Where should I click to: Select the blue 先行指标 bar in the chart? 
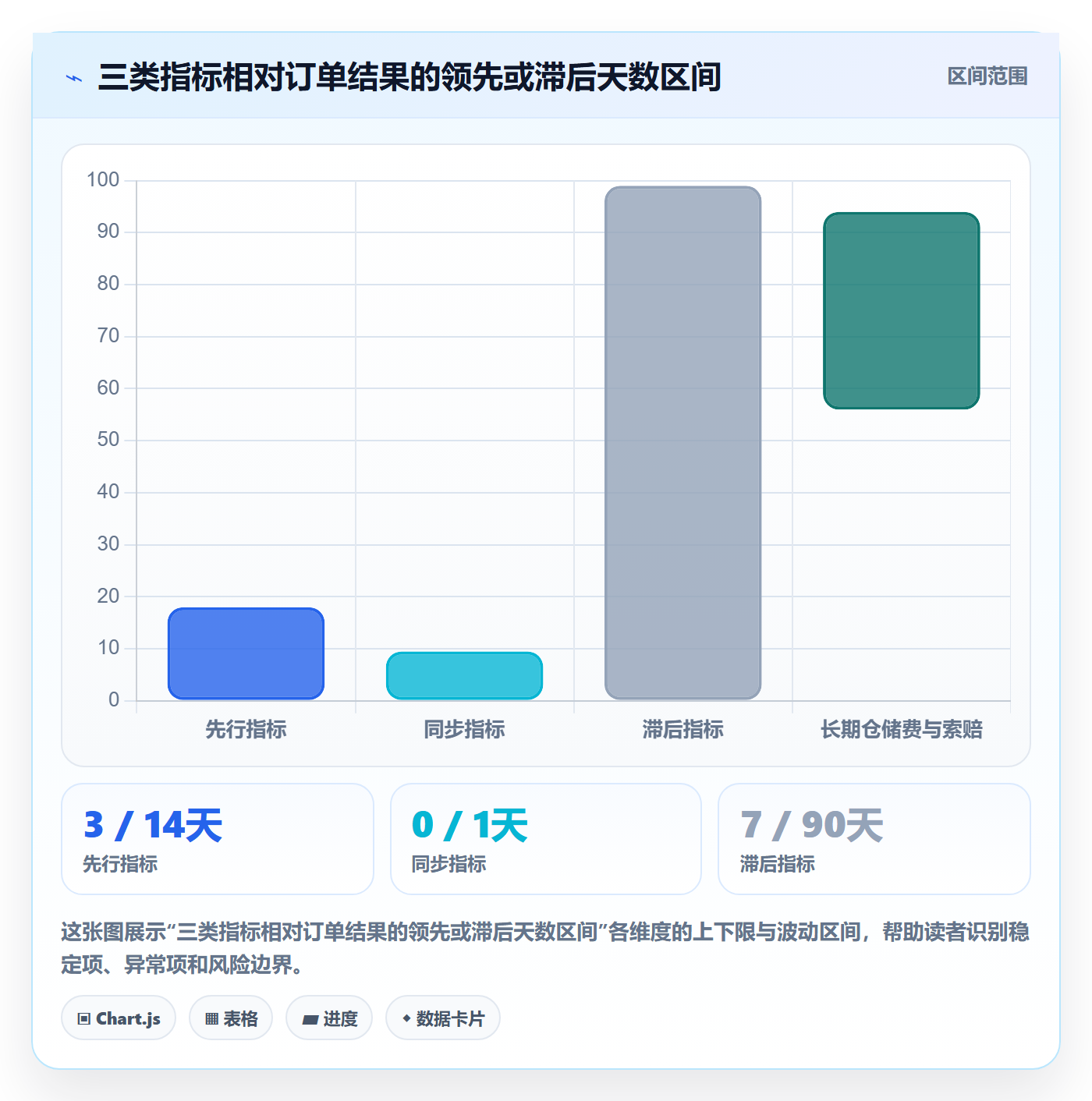click(x=246, y=653)
